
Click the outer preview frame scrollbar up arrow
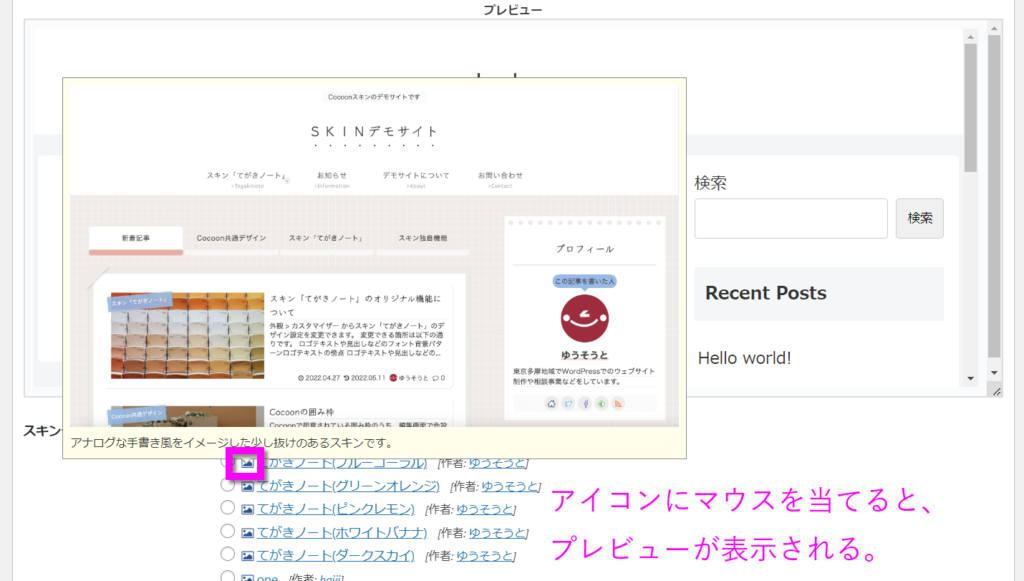click(994, 29)
